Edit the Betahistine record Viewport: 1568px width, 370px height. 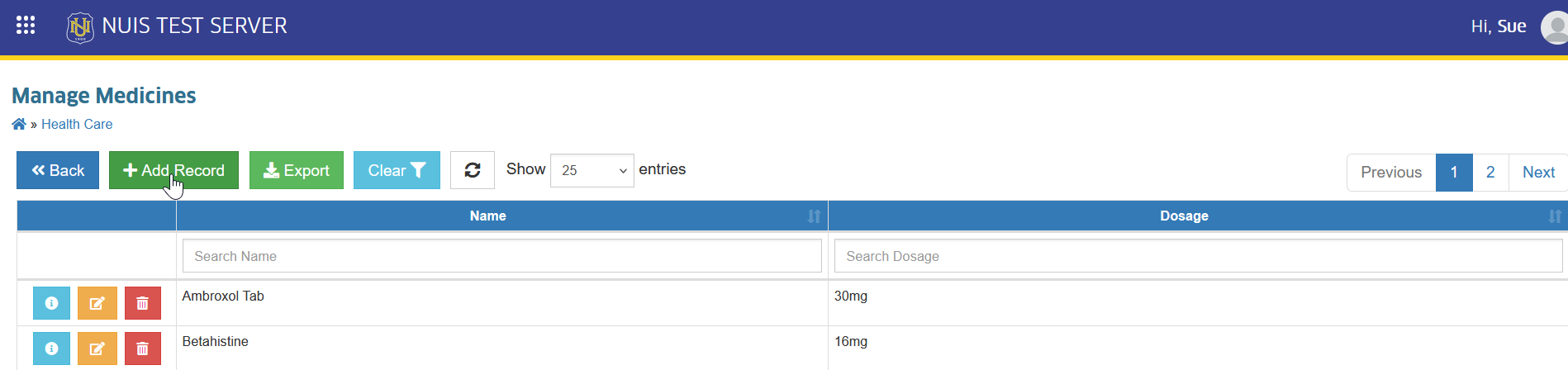[x=97, y=349]
